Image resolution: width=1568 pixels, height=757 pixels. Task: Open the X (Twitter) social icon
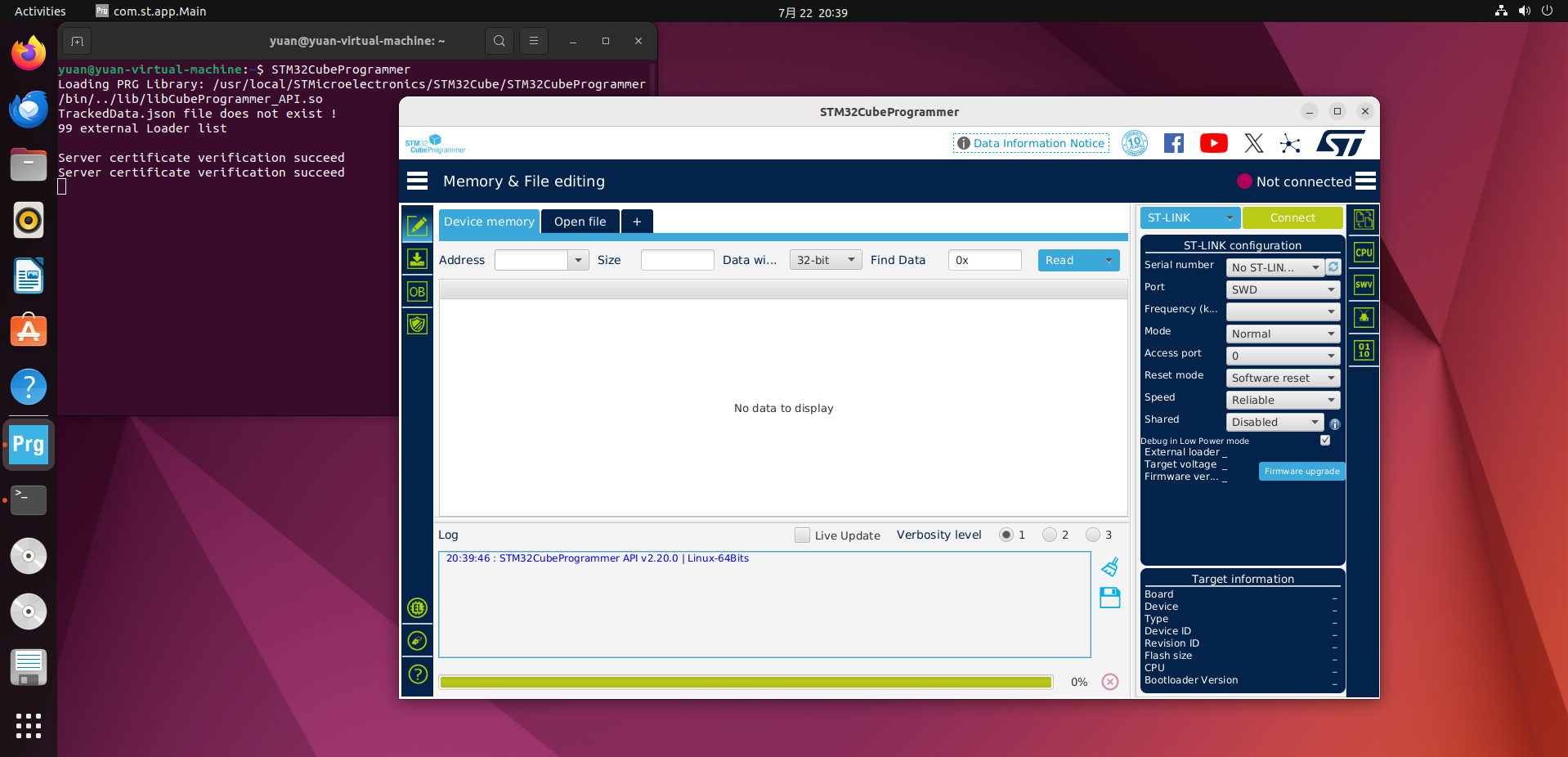1253,143
